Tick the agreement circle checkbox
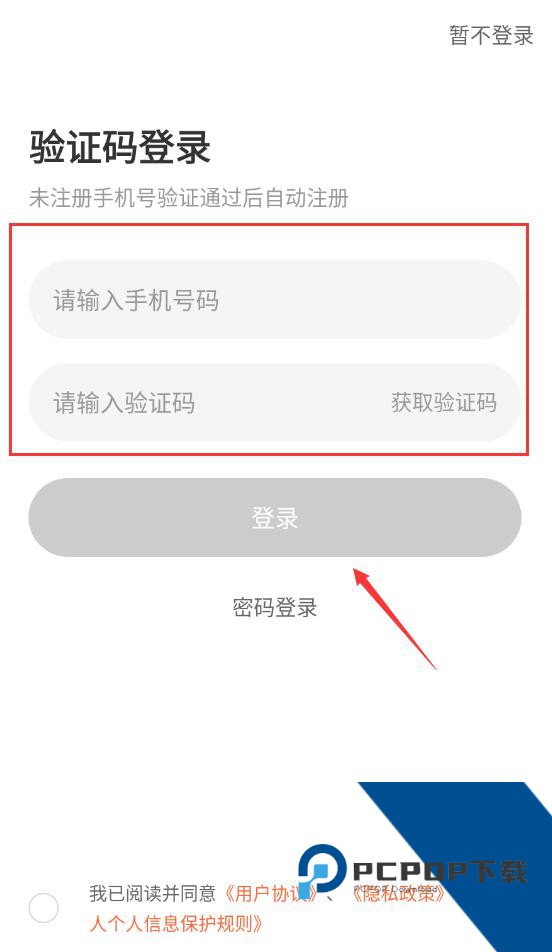552x952 pixels. tap(44, 908)
